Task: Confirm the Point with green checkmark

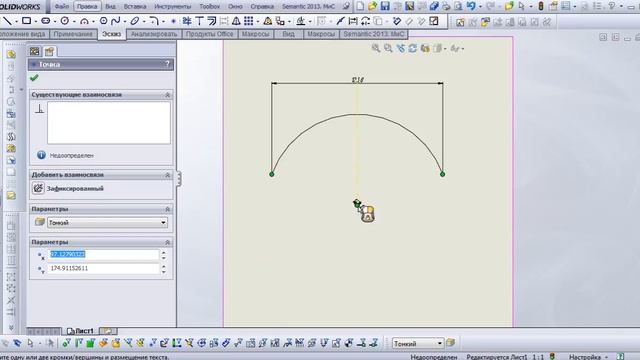Action: [x=34, y=78]
